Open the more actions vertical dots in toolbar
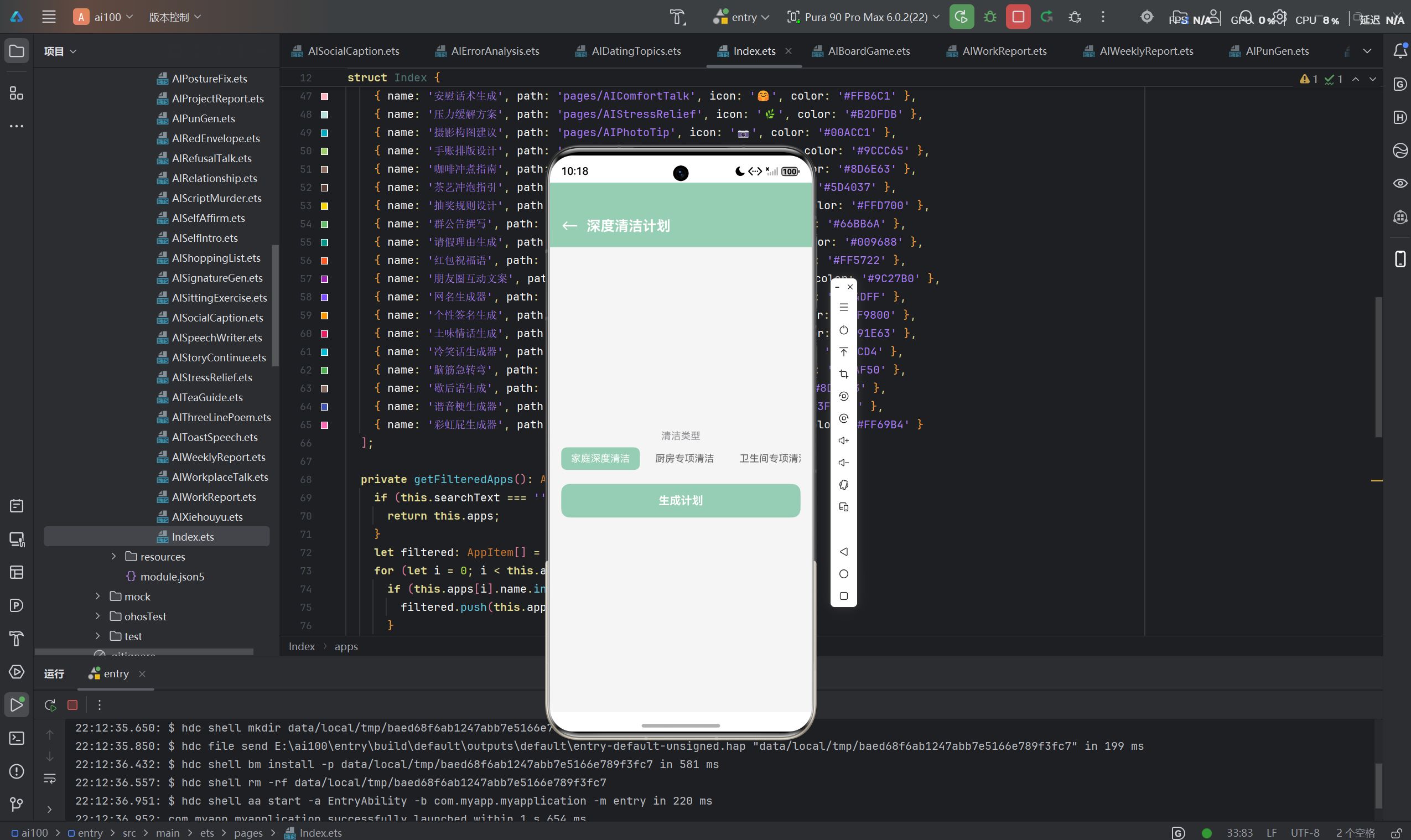The image size is (1411, 840). pos(1103,17)
